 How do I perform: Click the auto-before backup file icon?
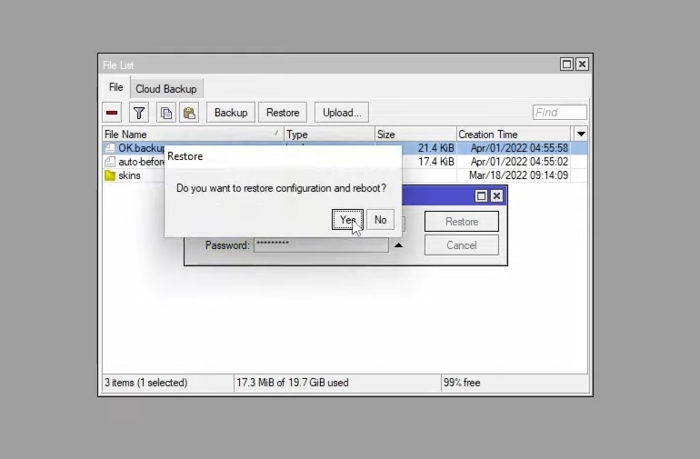click(x=110, y=162)
